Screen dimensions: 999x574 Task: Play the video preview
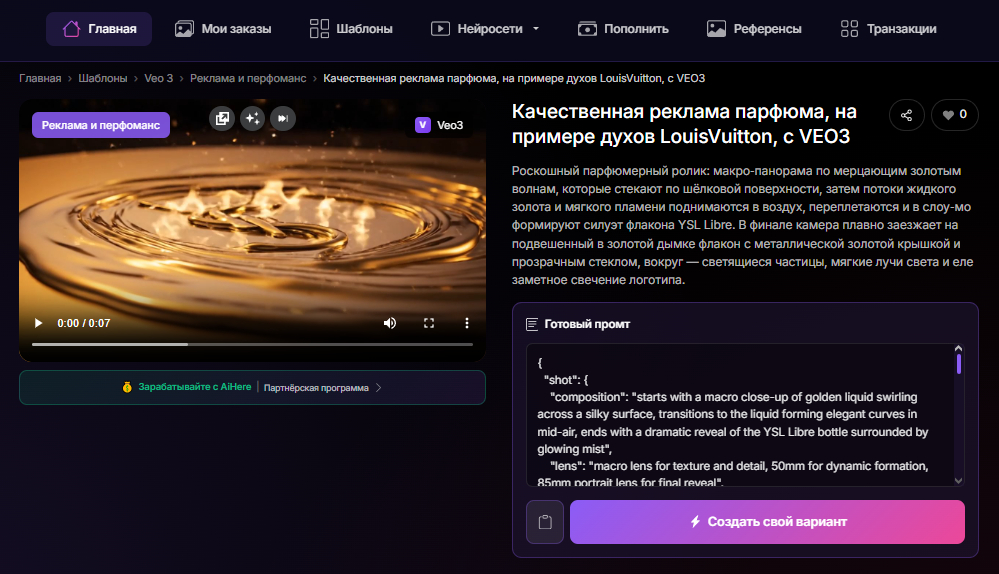[x=38, y=323]
